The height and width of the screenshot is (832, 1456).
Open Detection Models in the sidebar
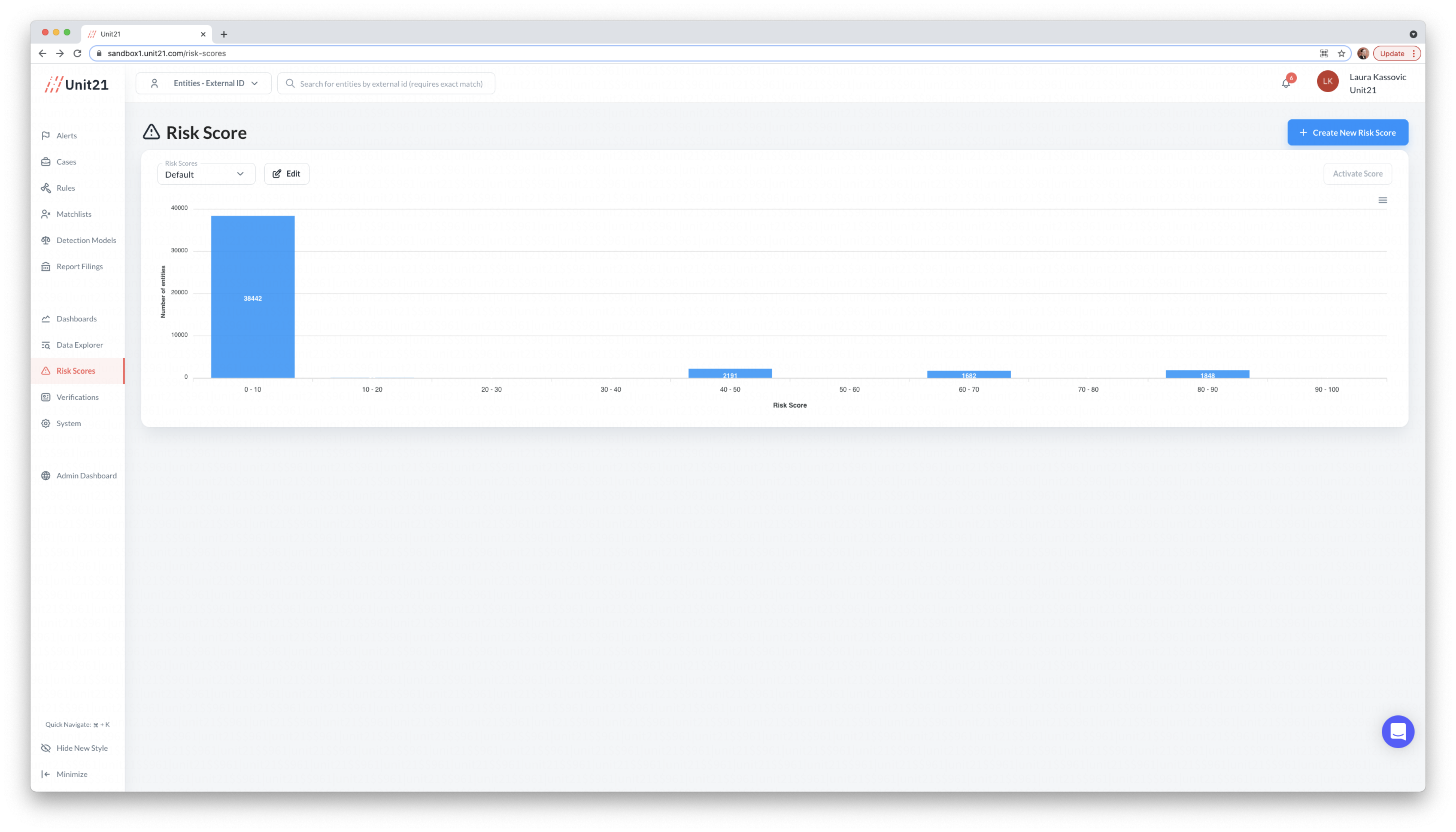86,240
